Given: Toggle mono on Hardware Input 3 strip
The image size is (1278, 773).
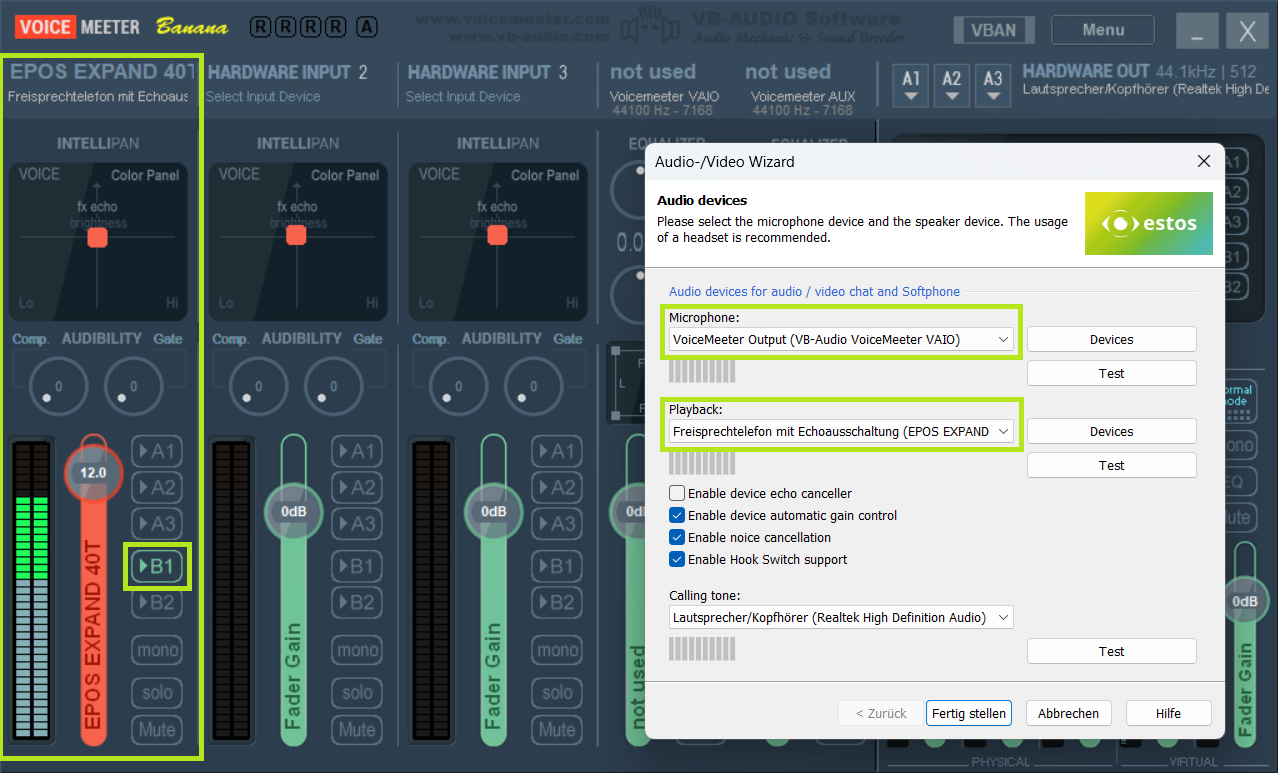Looking at the screenshot, I should tap(557, 650).
